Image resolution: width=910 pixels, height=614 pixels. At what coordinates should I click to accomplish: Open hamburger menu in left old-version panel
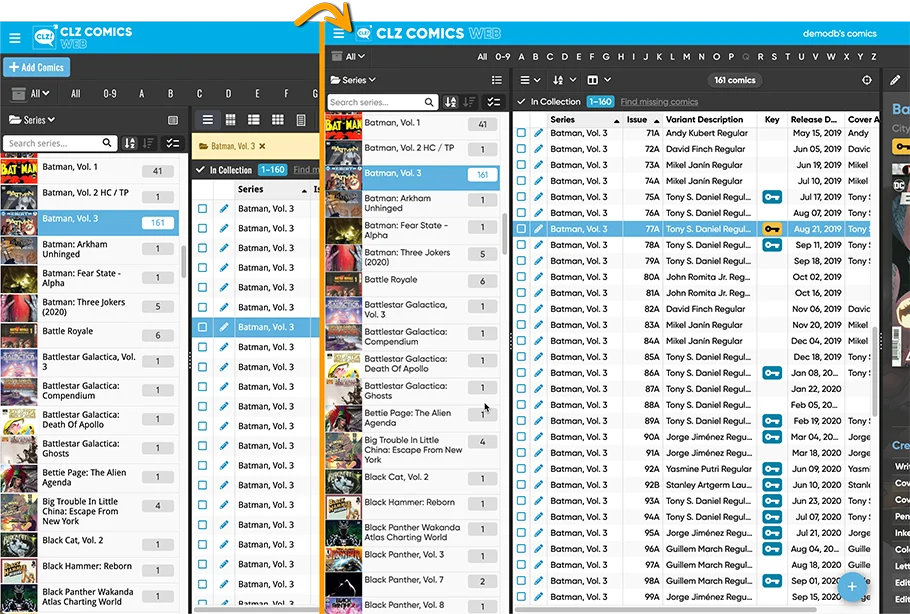coord(15,38)
